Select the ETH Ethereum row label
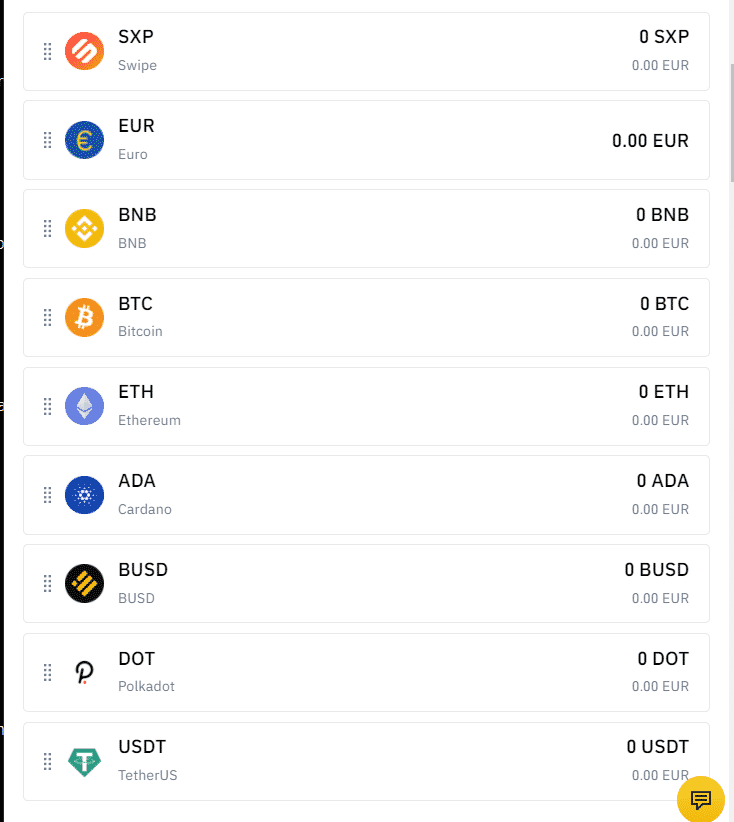The width and height of the screenshot is (734, 822). [136, 392]
